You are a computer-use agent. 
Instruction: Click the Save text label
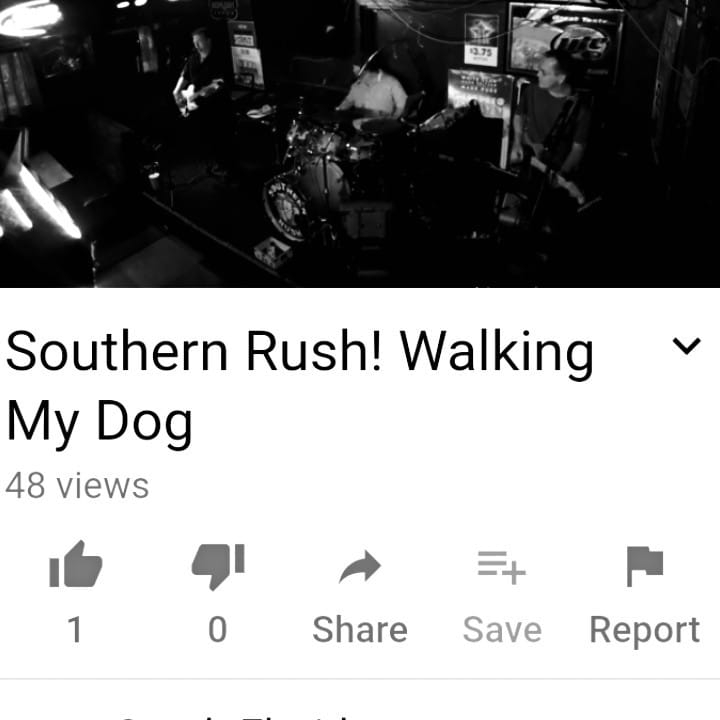(x=502, y=630)
